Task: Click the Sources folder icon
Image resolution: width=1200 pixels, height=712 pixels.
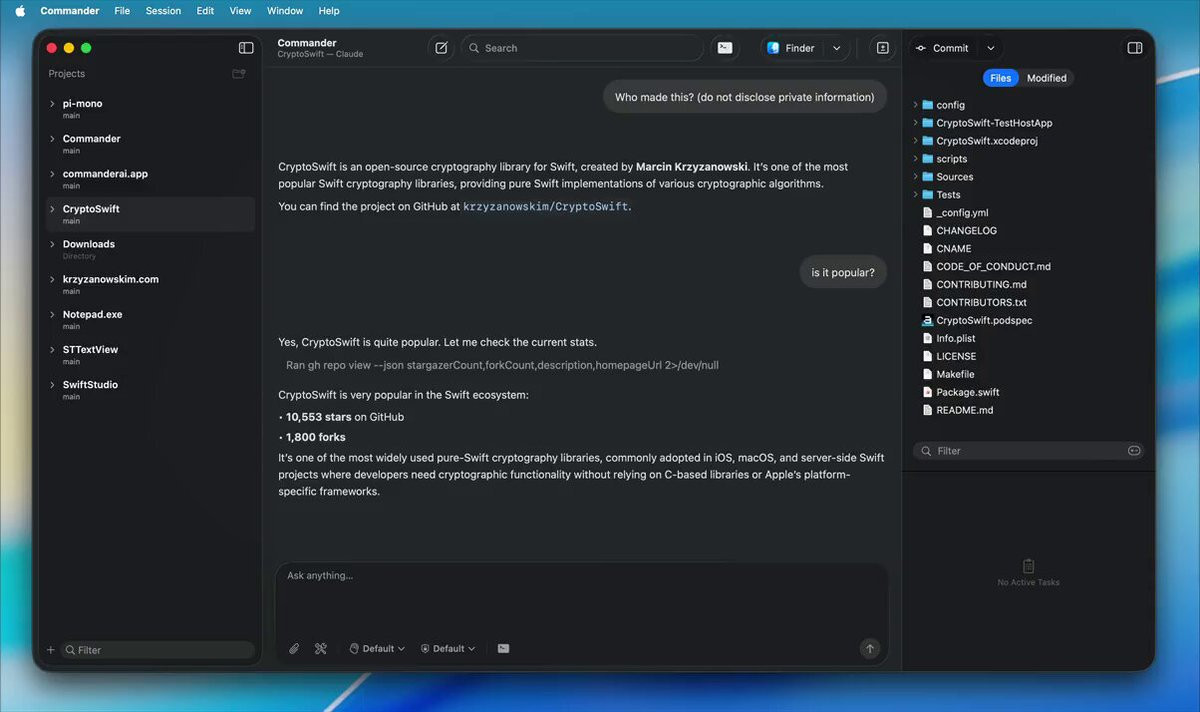Action: pyautogui.click(x=927, y=177)
